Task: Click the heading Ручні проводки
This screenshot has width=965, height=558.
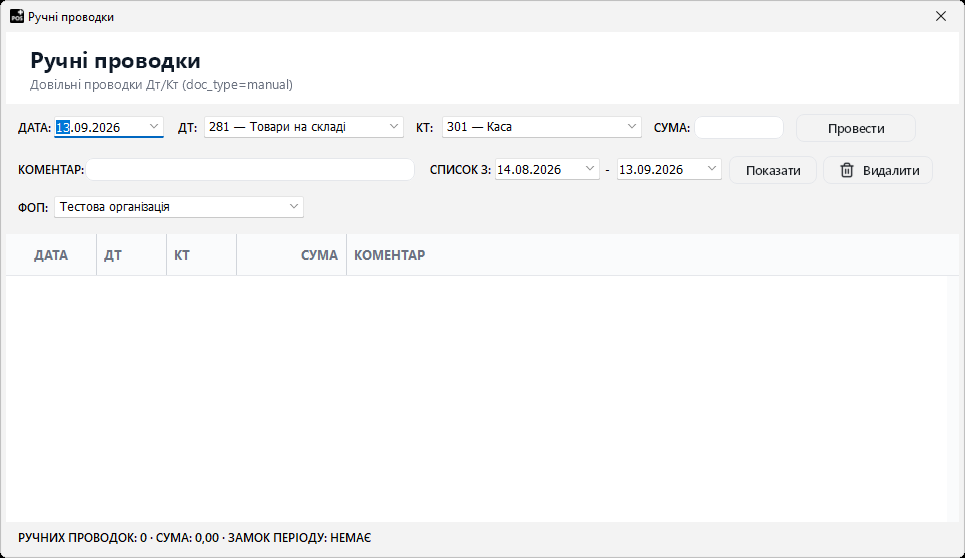Action: (x=115, y=61)
